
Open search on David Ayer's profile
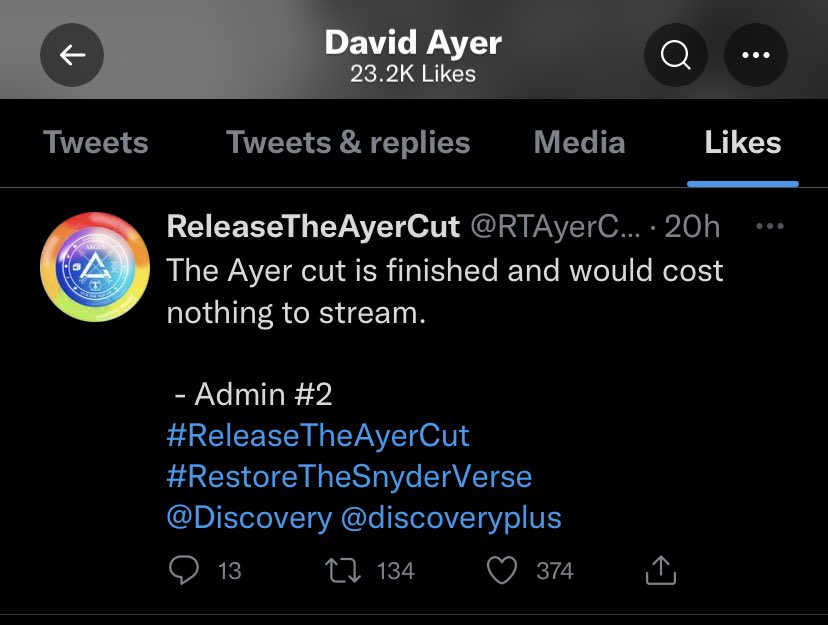[x=676, y=56]
